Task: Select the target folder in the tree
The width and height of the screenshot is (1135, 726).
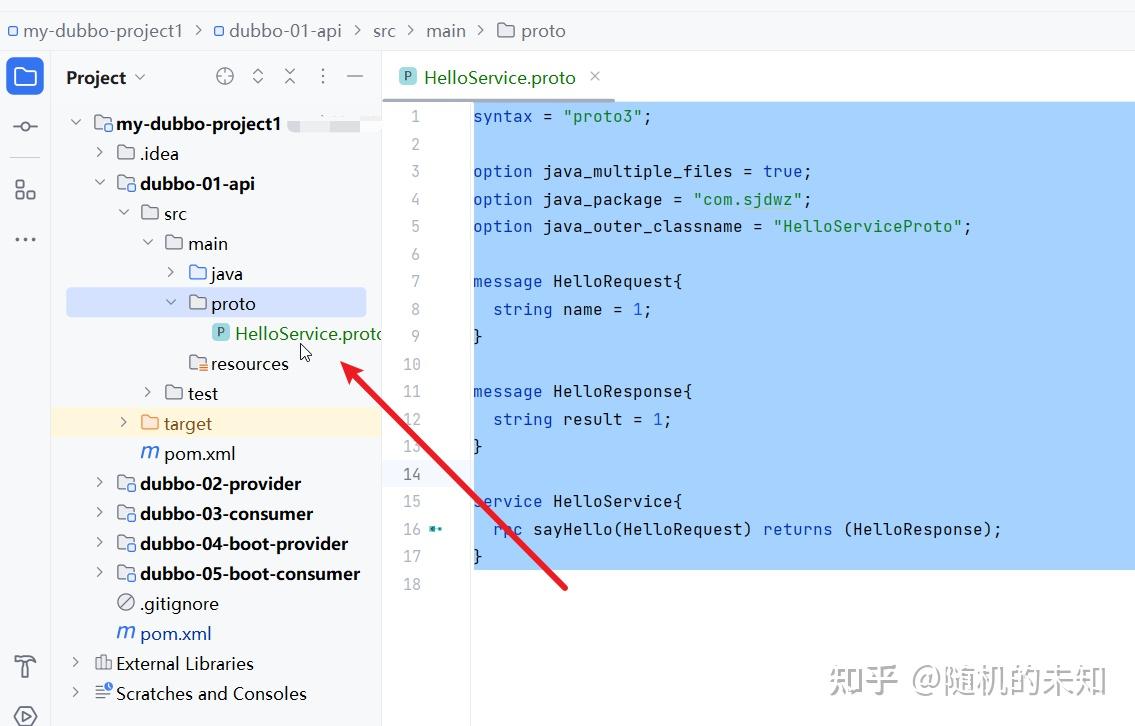Action: coord(186,423)
